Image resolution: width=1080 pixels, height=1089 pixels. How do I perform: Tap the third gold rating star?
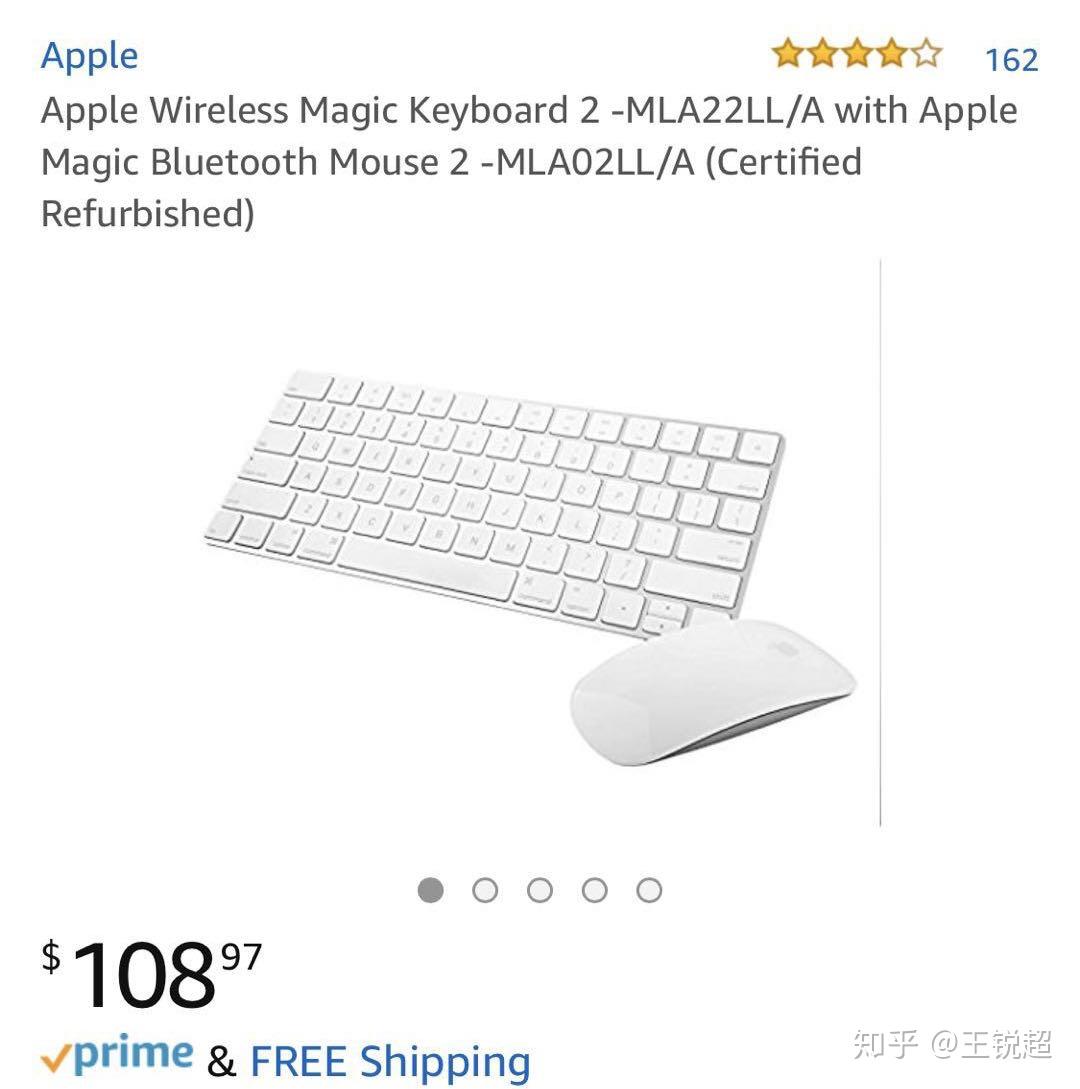[x=857, y=53]
